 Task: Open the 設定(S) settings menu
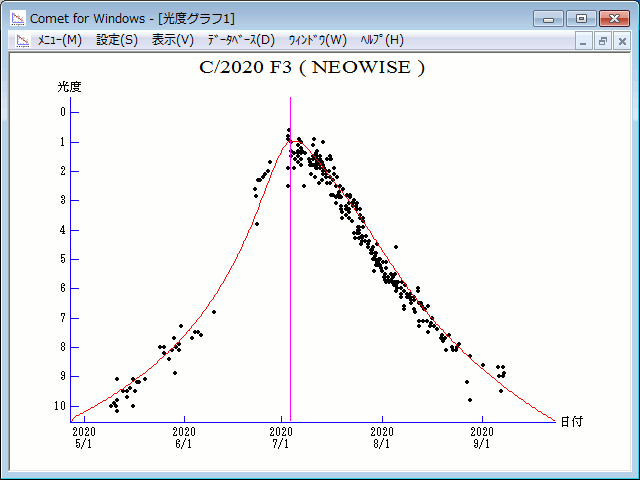(x=117, y=40)
